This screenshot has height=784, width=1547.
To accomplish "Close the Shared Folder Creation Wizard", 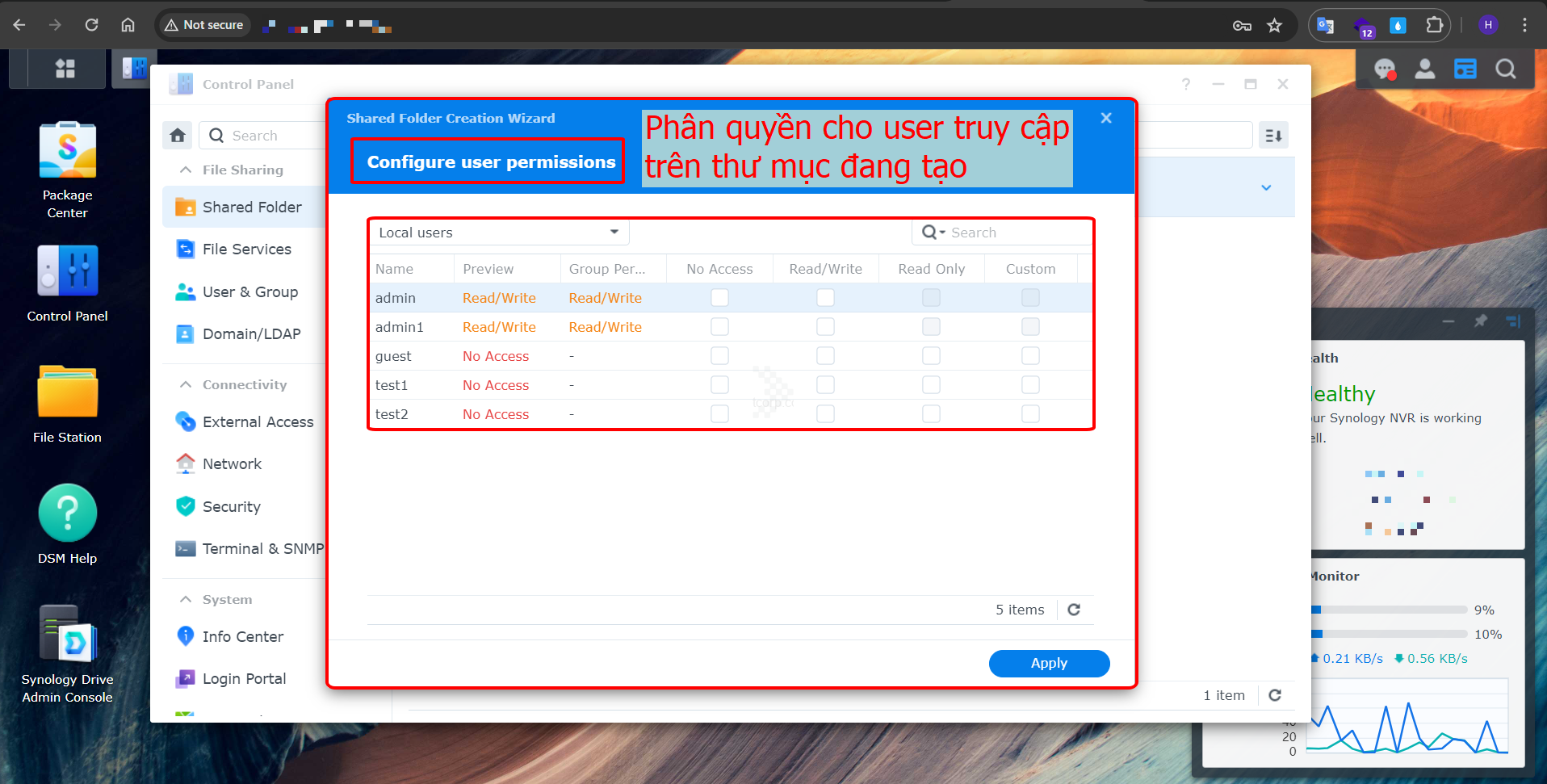I will (1106, 118).
